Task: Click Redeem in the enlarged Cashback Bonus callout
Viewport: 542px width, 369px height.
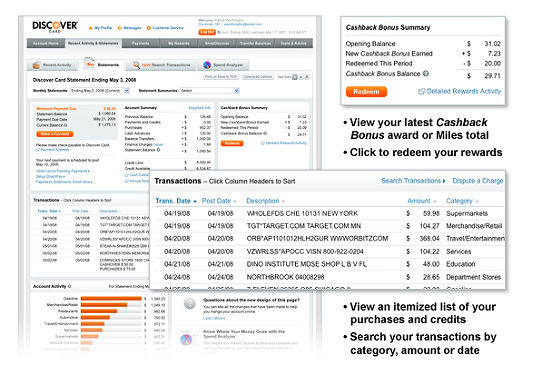Action: [366, 92]
